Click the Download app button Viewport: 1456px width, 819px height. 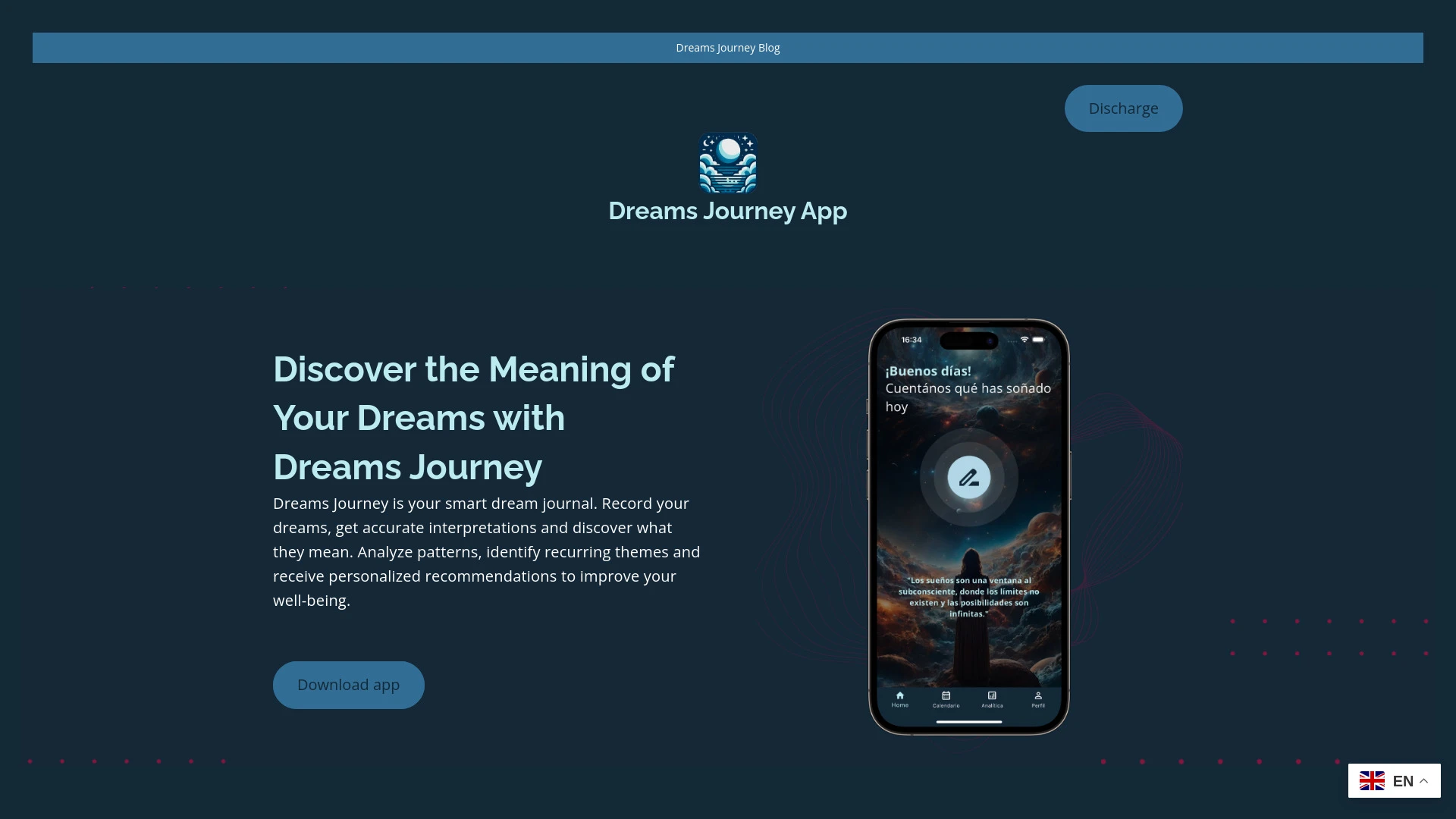[x=348, y=684]
